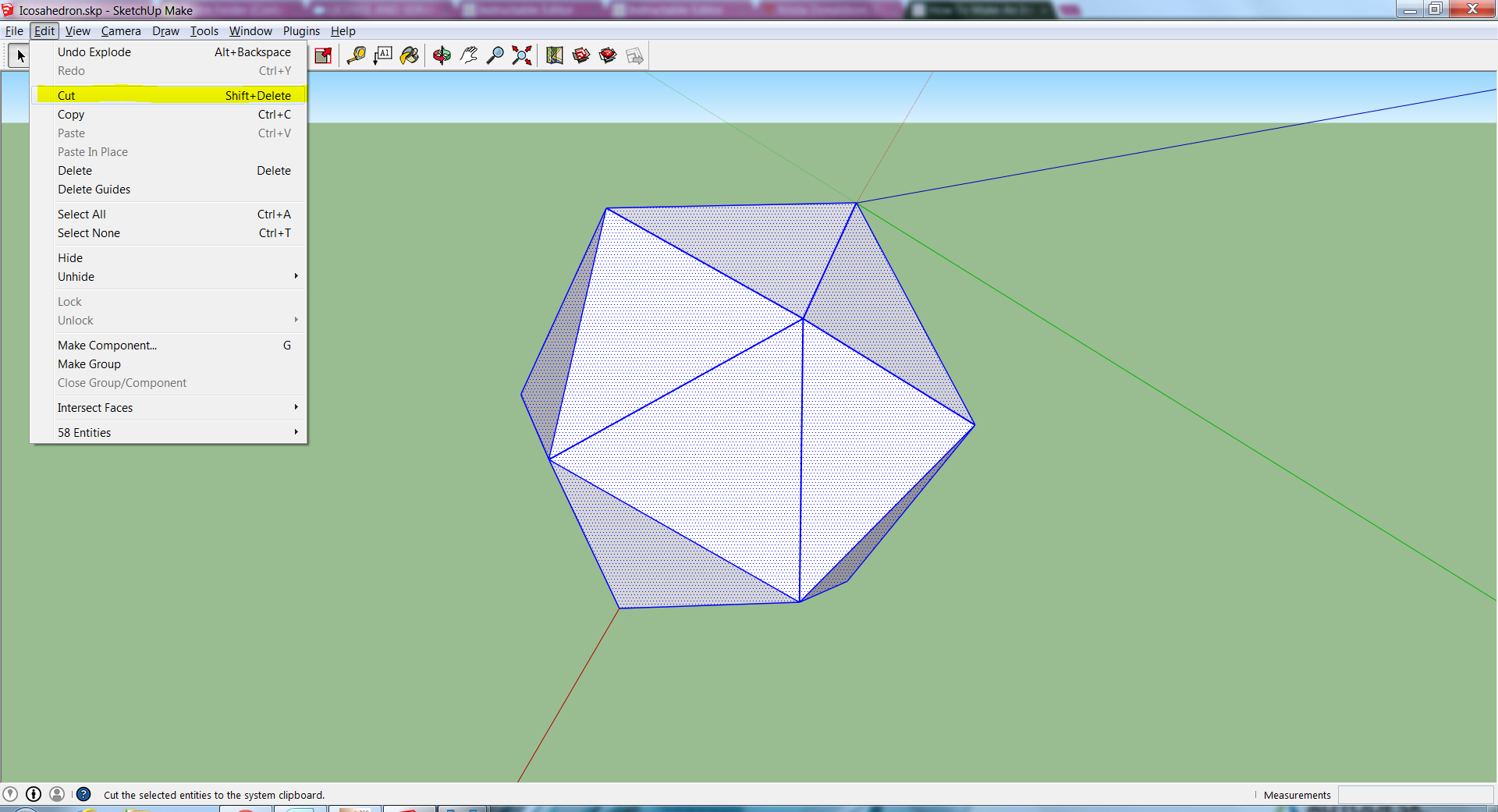Click the disabled Paste entry
Viewport: 1498px width, 812px height.
click(169, 133)
